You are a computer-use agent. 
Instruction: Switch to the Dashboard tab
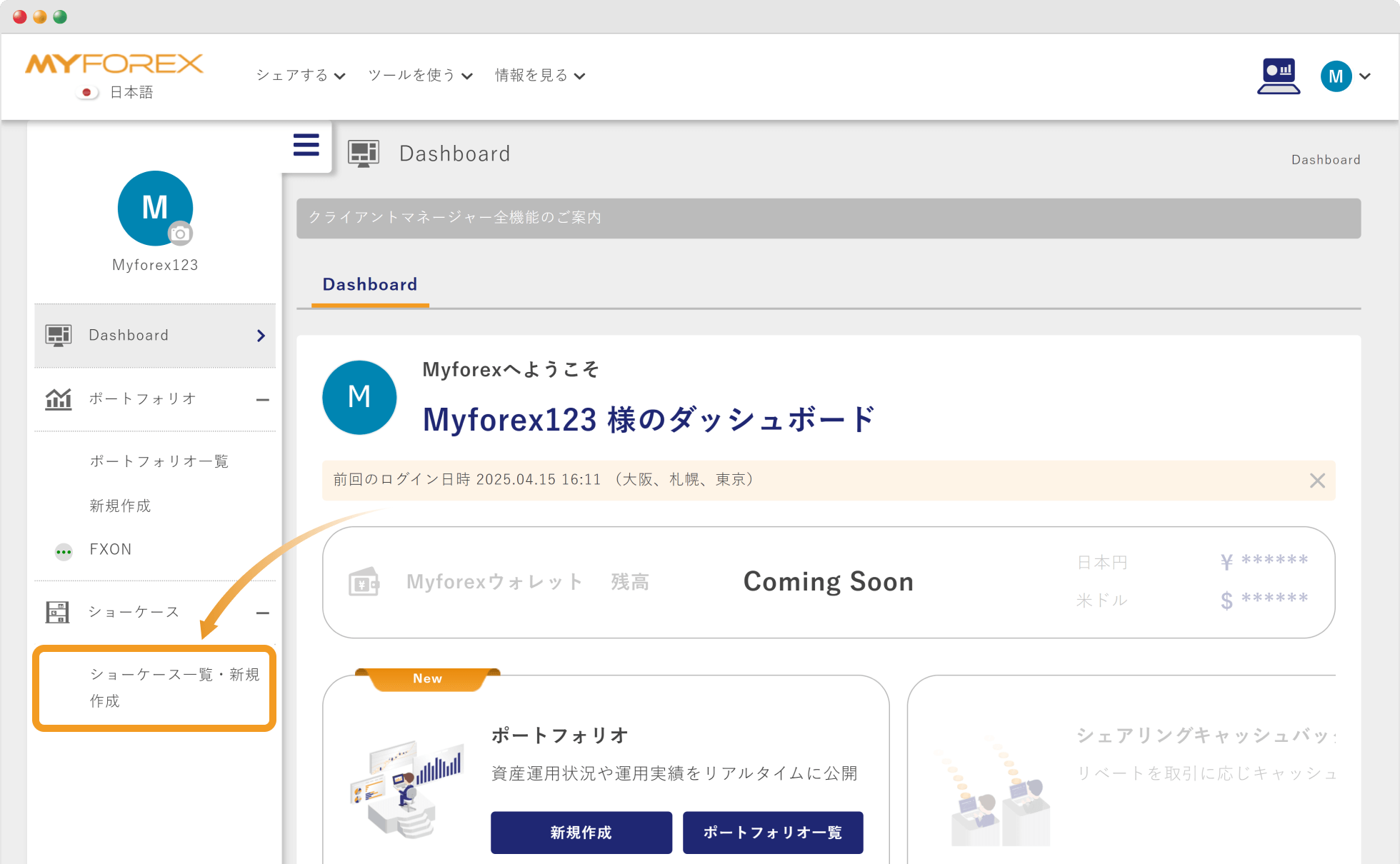click(x=370, y=284)
